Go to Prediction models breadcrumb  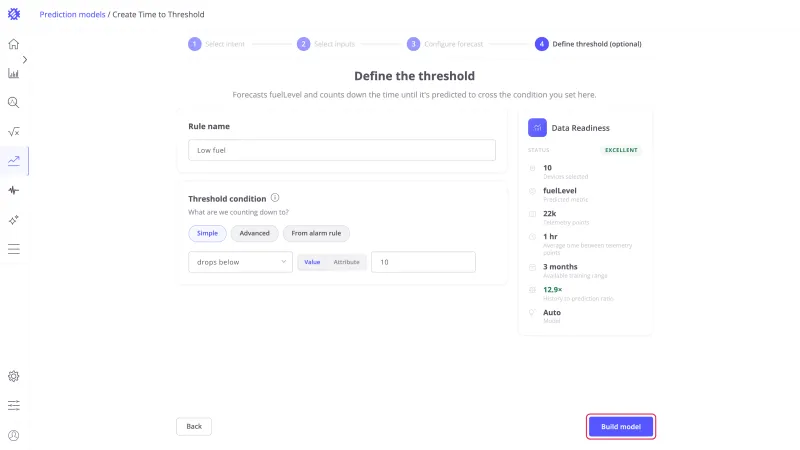72,14
